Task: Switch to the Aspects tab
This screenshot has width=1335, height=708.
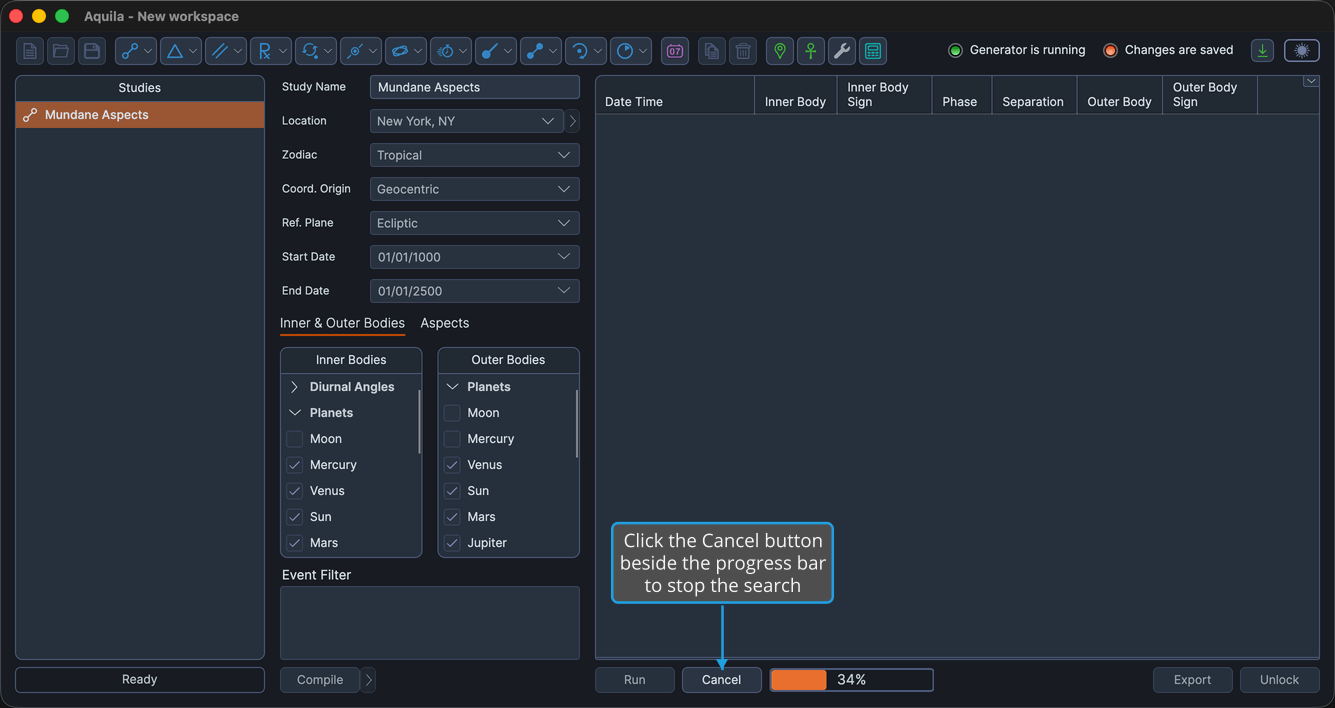Action: click(x=445, y=323)
